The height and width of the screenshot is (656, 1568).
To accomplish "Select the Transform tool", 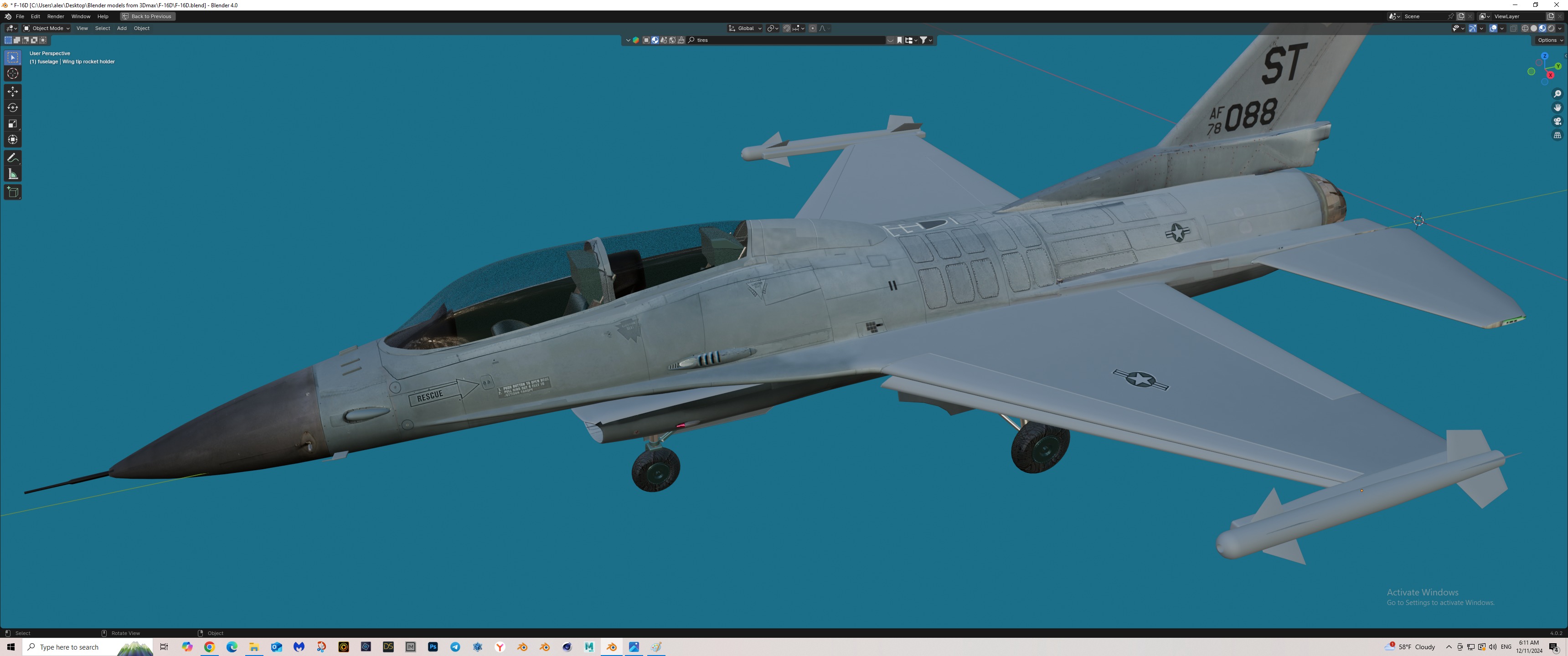I will pos(13,139).
